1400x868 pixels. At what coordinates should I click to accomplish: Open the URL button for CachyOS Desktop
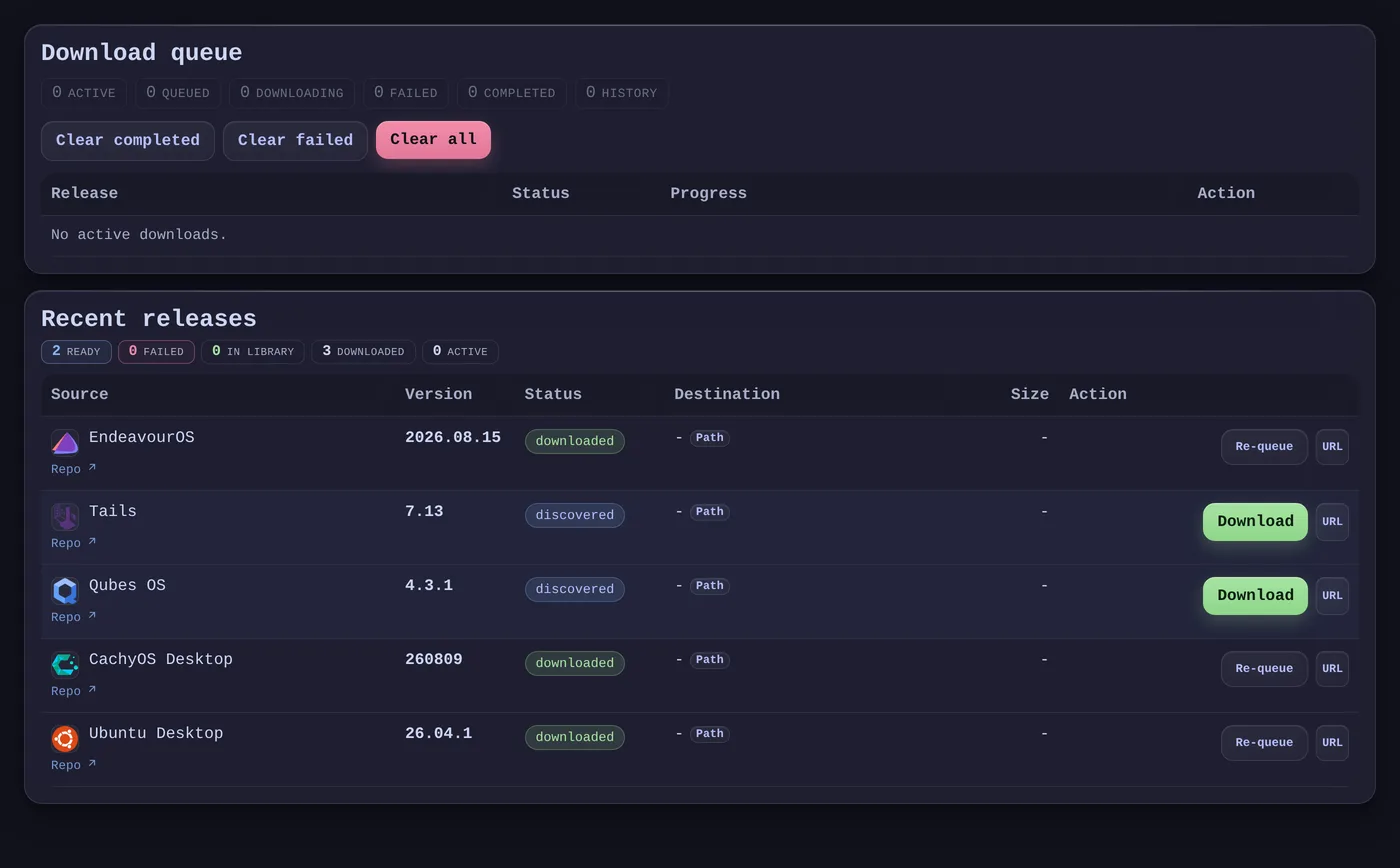[1332, 669]
